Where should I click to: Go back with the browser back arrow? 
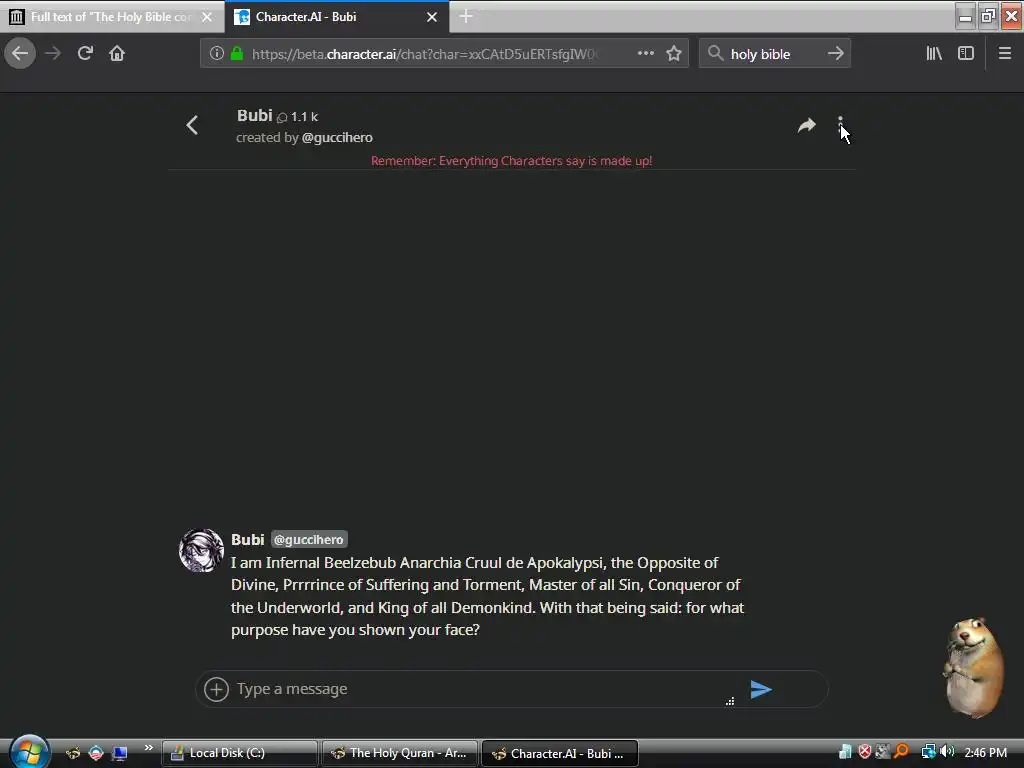[20, 54]
